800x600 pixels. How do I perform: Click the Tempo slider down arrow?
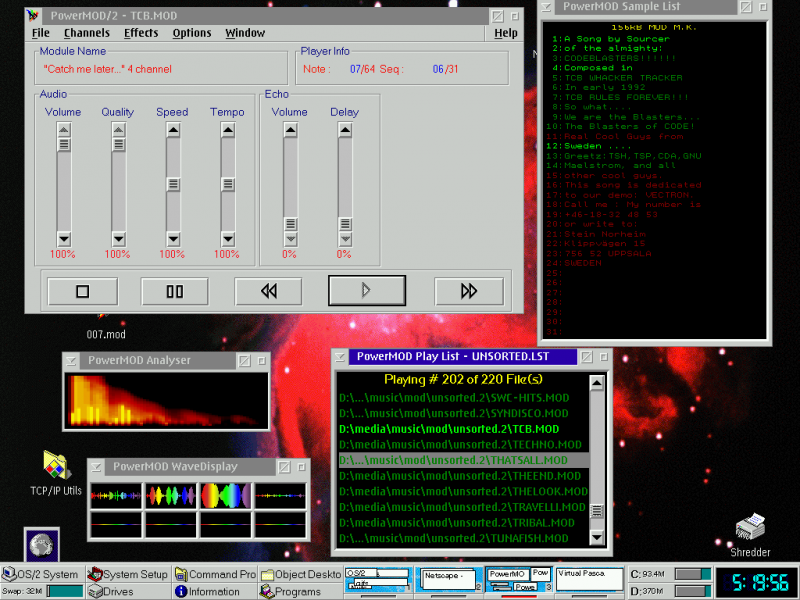click(228, 238)
